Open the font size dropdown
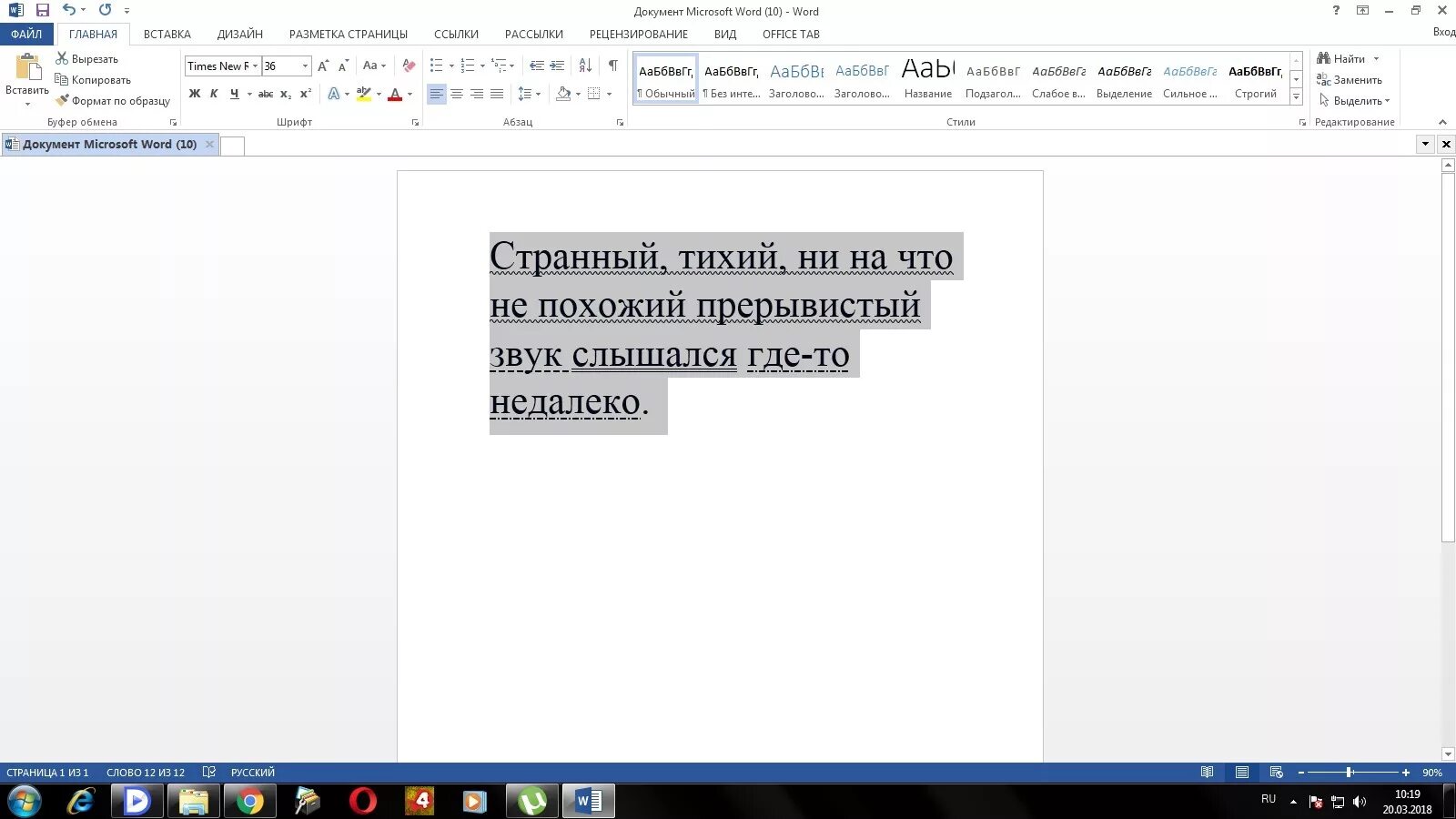The image size is (1456, 819). [x=303, y=66]
